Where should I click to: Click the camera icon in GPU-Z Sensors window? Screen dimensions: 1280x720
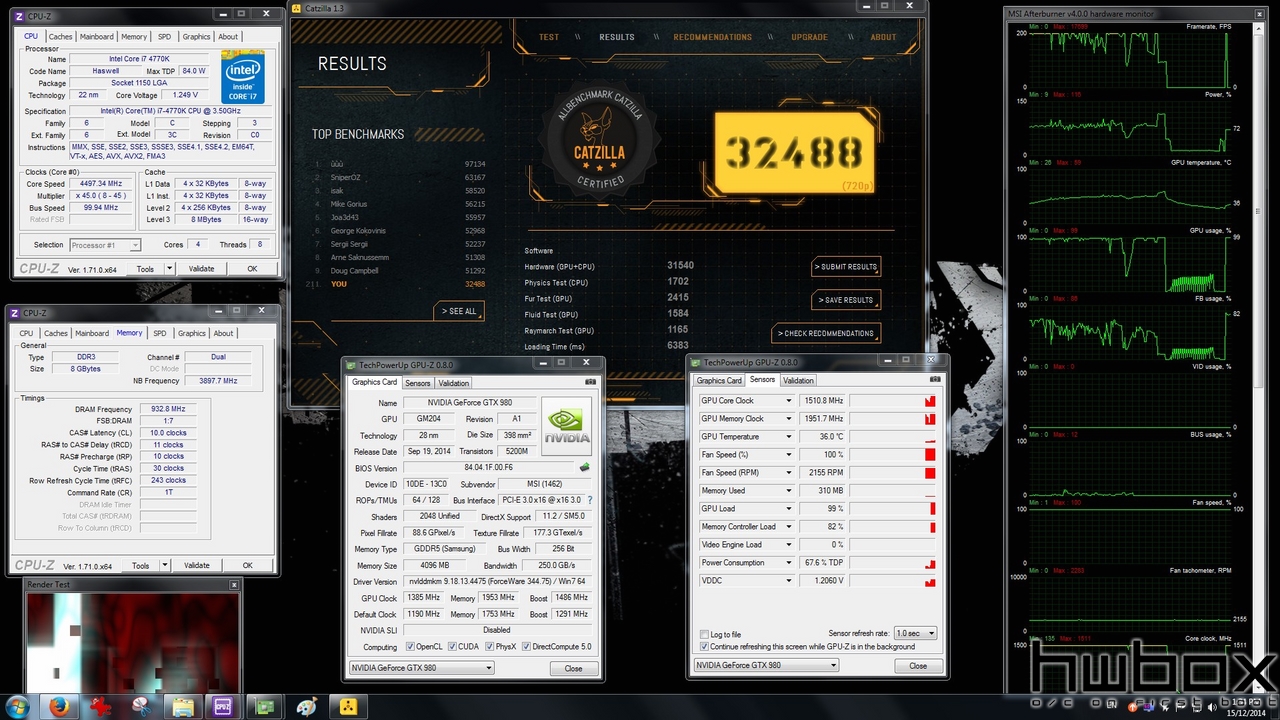pyautogui.click(x=935, y=380)
